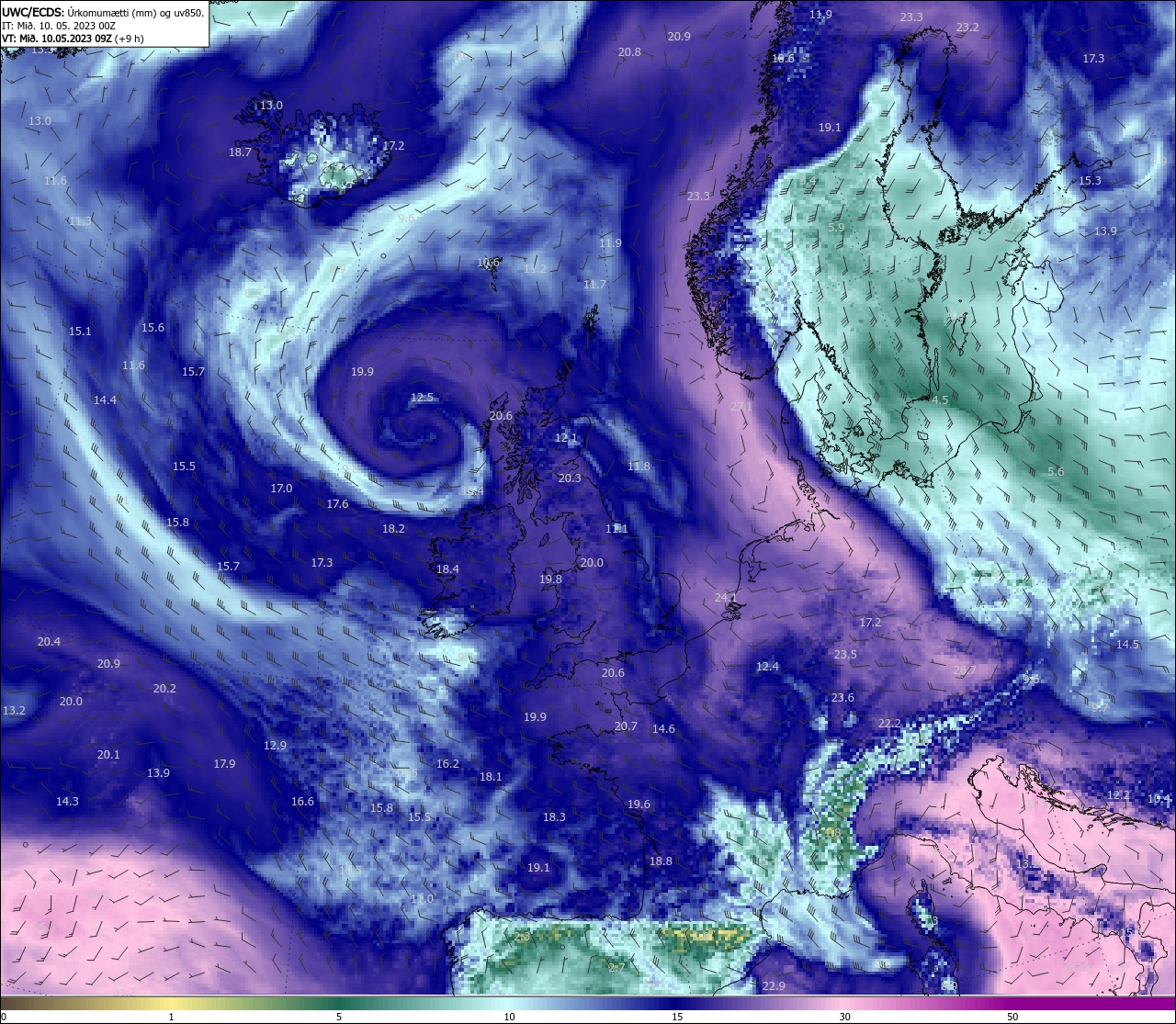Image resolution: width=1176 pixels, height=1024 pixels.
Task: Select the 11.8 value east of Scotland
Action: click(639, 467)
